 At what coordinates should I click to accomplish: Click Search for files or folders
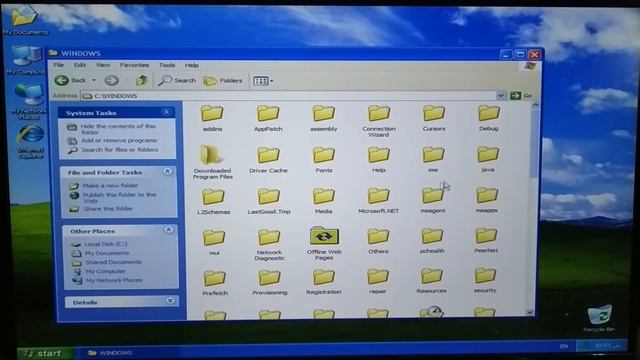click(x=120, y=149)
